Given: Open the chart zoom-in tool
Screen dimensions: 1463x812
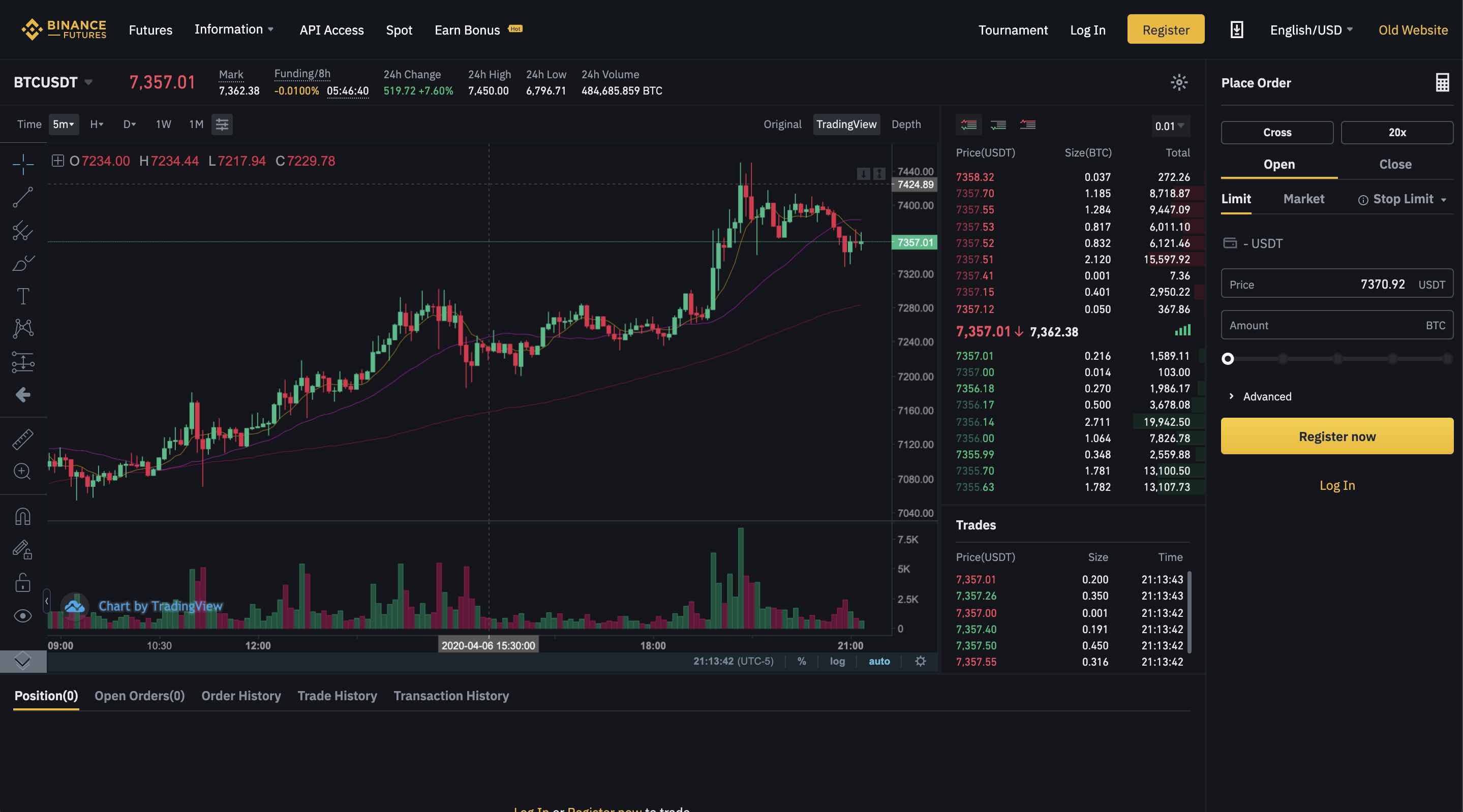Looking at the screenshot, I should (23, 472).
